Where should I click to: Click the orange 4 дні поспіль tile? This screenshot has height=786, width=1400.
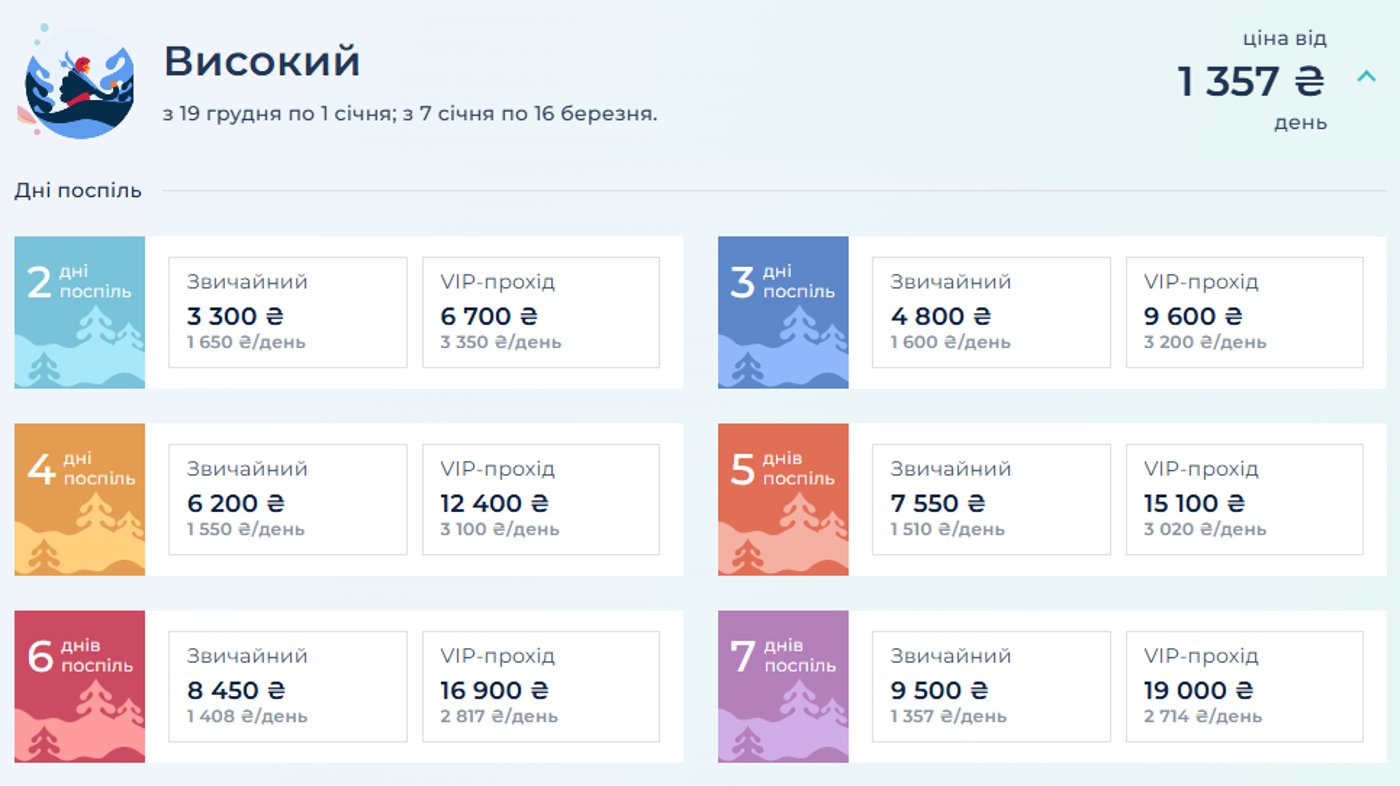[80, 499]
